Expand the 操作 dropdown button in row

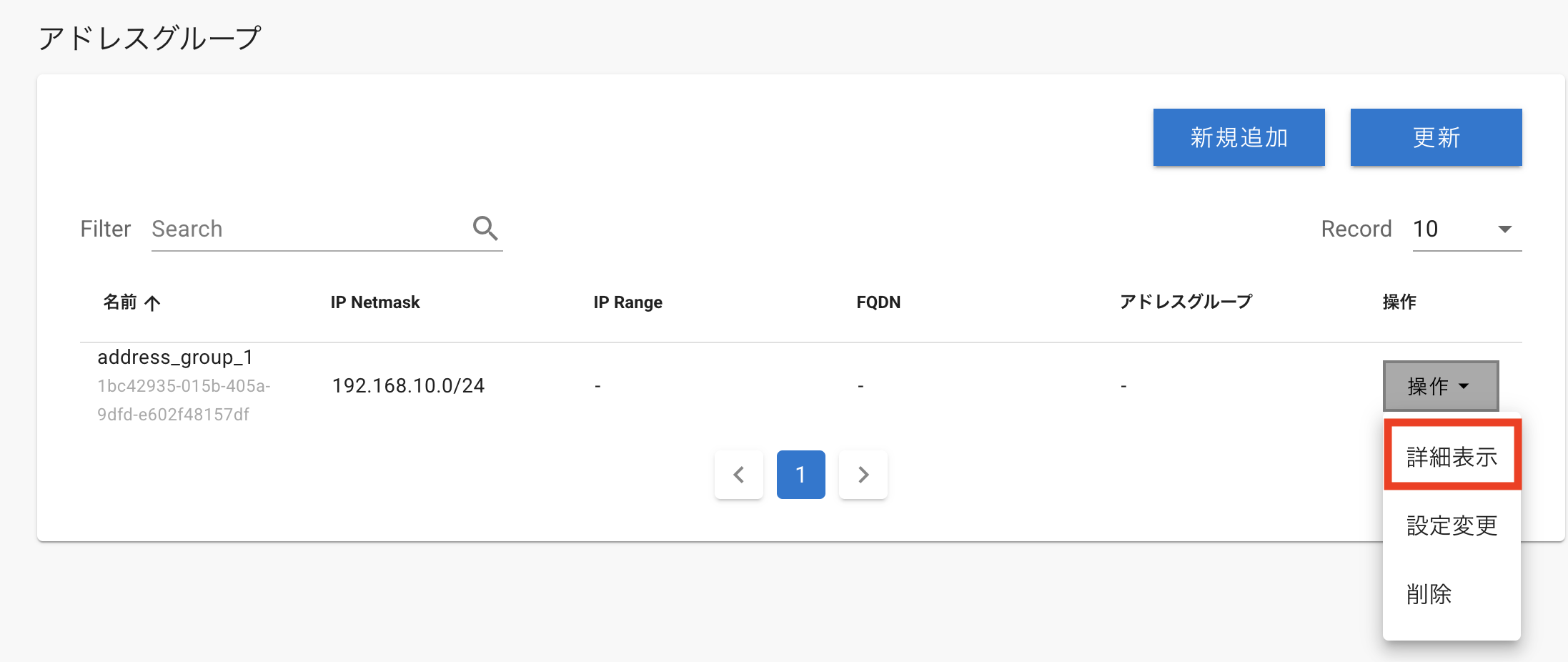click(x=1441, y=386)
